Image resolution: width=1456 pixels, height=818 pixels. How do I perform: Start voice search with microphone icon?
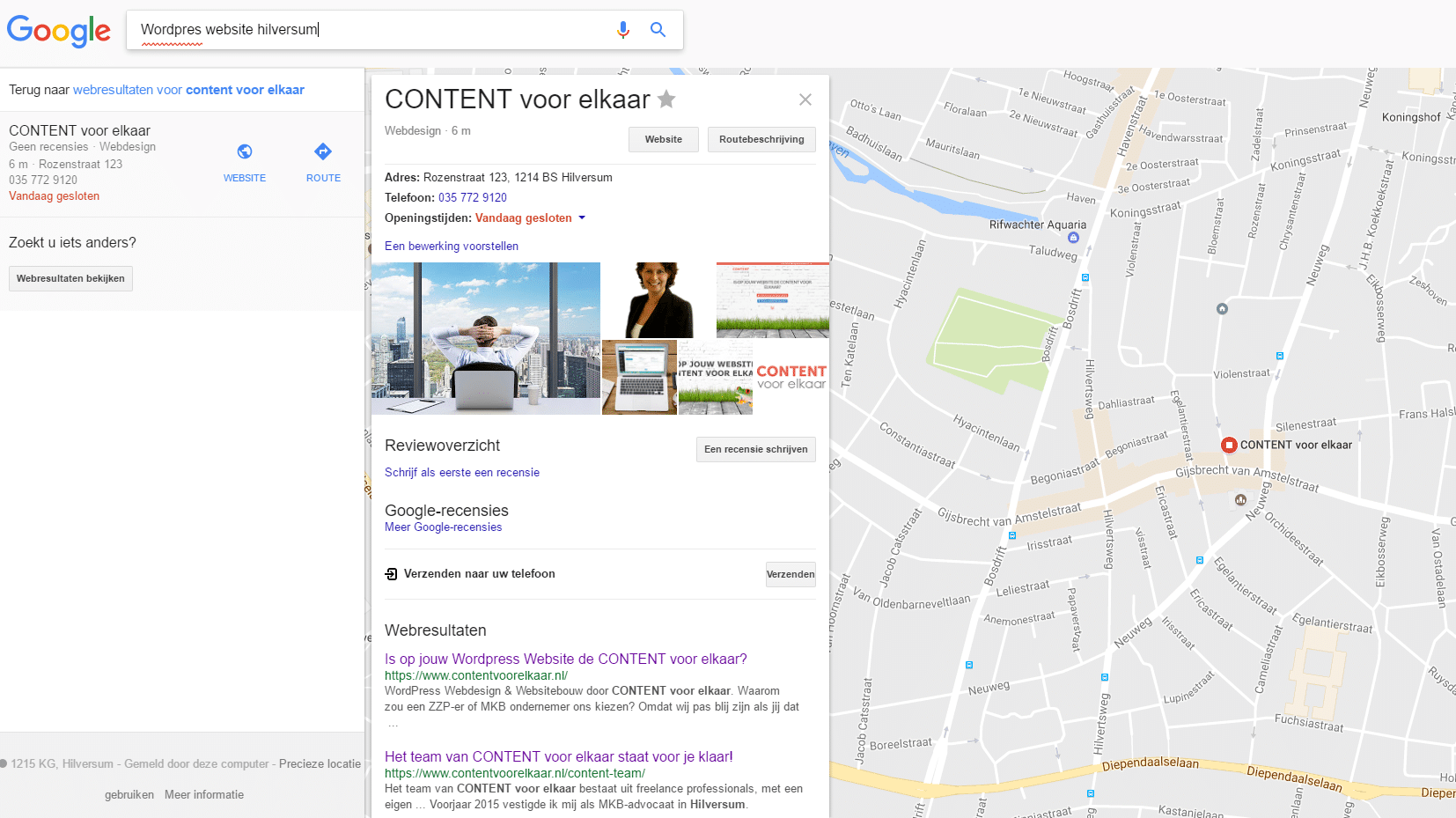[623, 30]
